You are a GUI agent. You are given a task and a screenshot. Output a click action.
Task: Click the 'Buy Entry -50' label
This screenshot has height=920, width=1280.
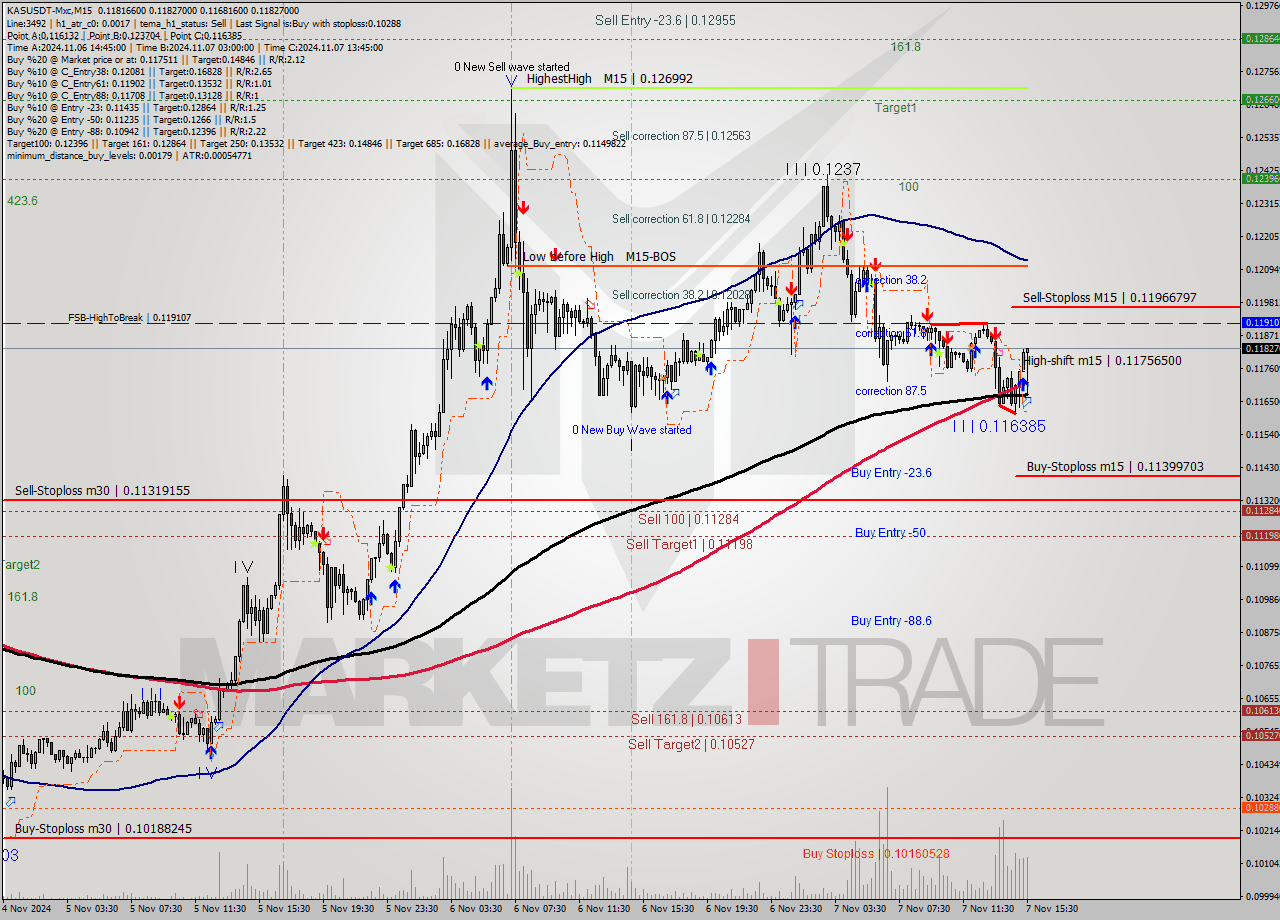pyautogui.click(x=890, y=533)
